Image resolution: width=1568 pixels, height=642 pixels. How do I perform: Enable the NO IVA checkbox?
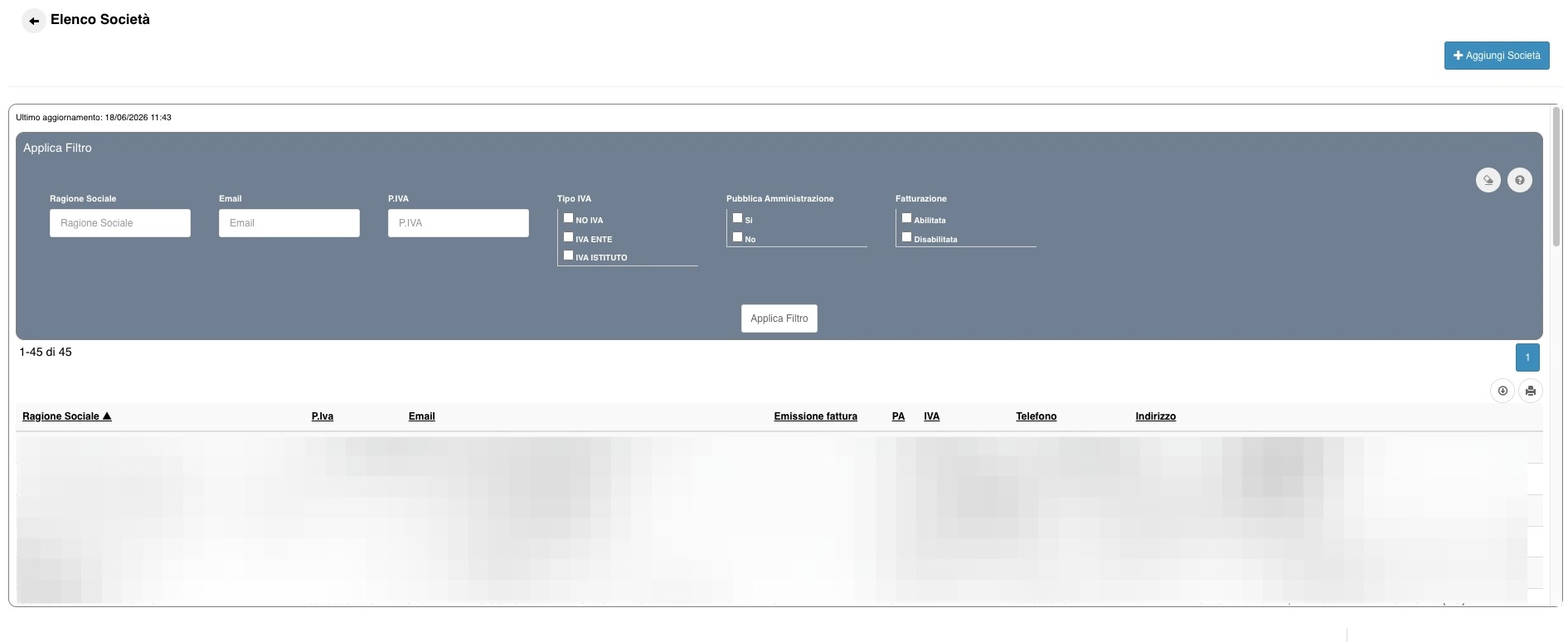(x=568, y=218)
